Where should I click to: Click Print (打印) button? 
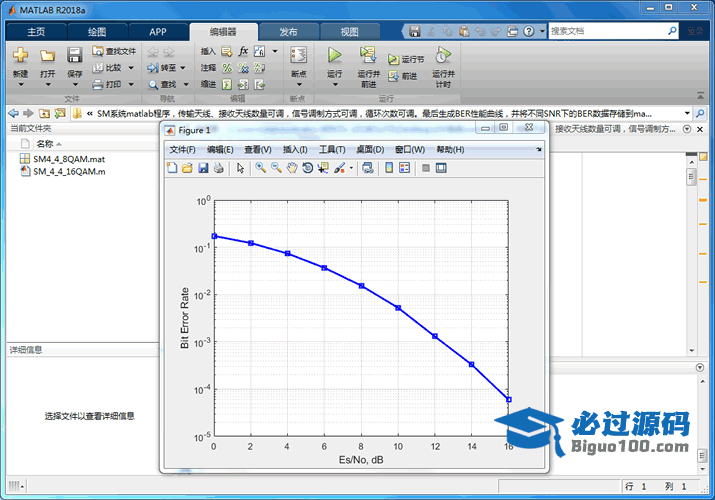tap(108, 84)
